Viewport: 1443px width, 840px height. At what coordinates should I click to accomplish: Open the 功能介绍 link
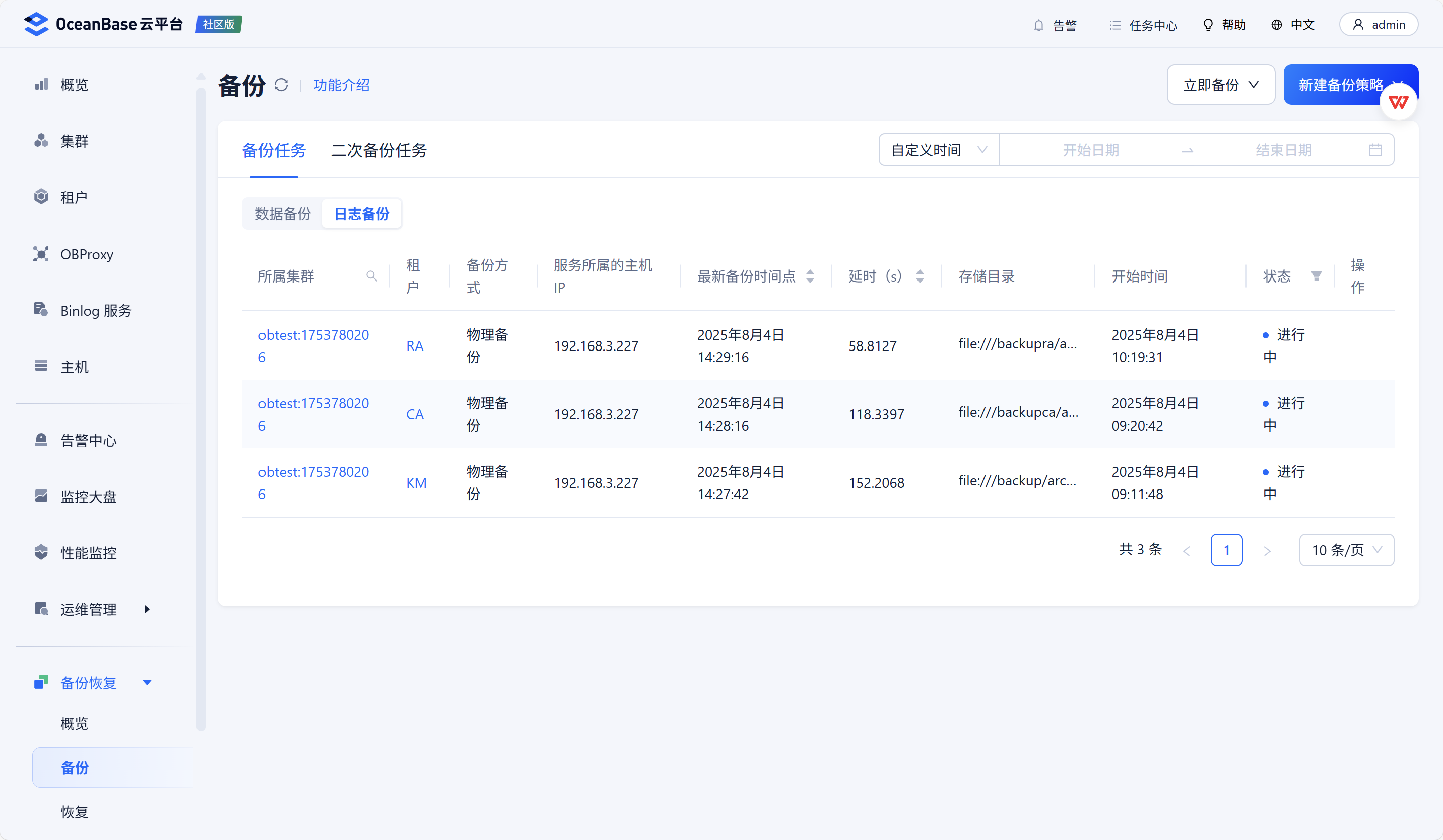pyautogui.click(x=341, y=85)
